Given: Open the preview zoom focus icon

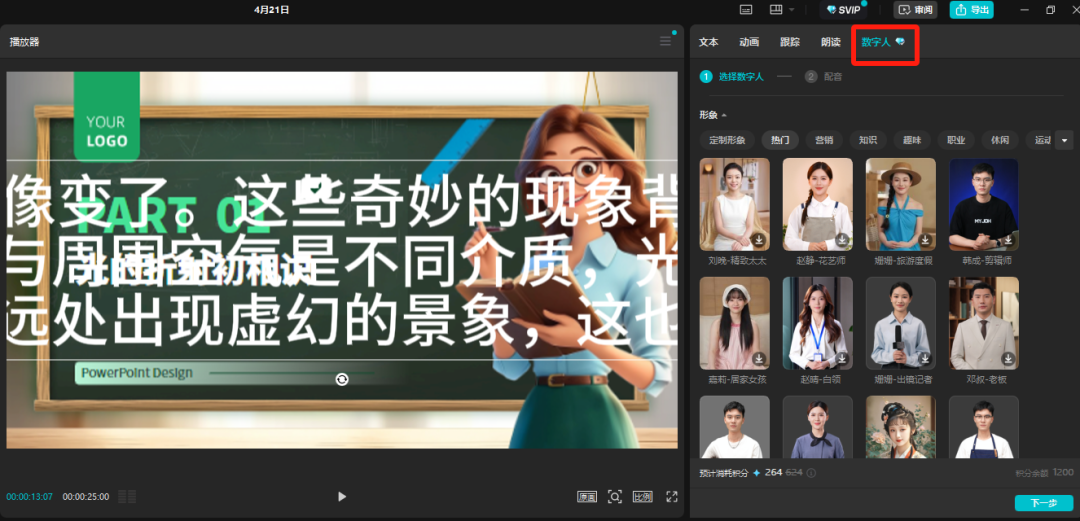Looking at the screenshot, I should (614, 496).
